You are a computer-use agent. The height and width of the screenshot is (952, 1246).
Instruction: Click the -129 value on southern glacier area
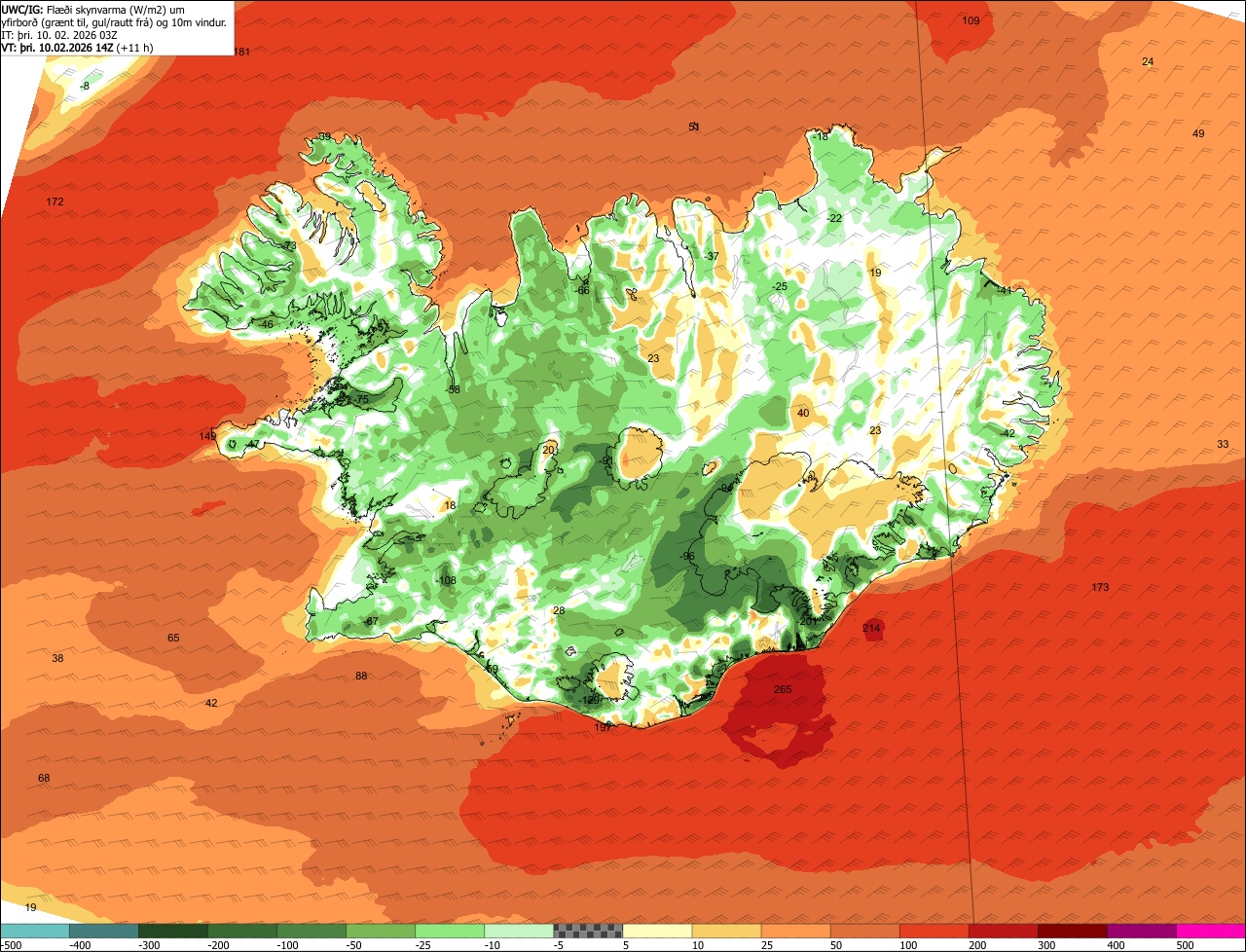[589, 700]
